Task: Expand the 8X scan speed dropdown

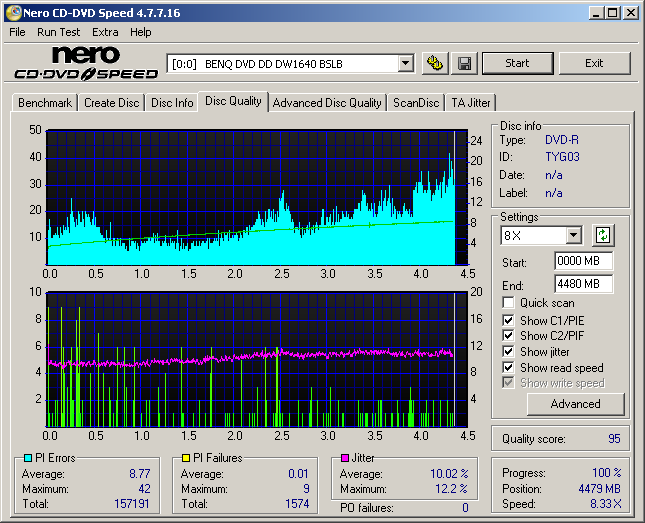Action: (573, 236)
